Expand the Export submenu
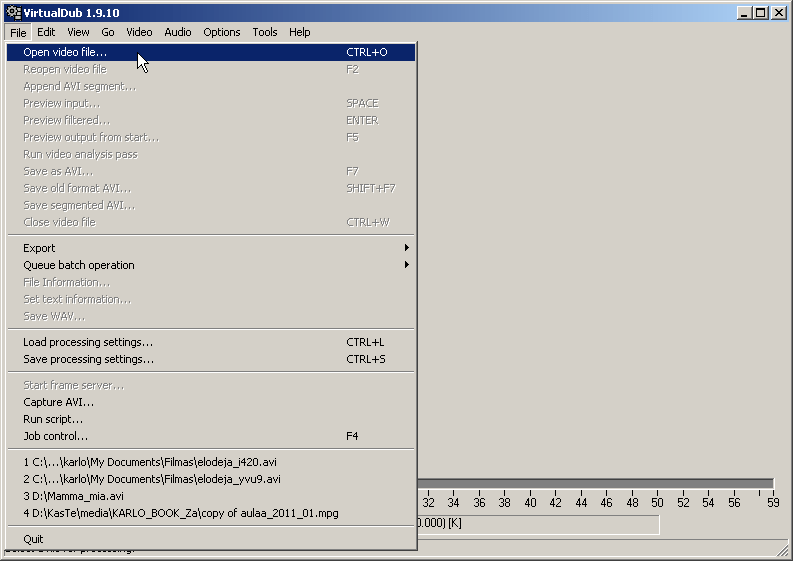The width and height of the screenshot is (793, 561). point(211,248)
